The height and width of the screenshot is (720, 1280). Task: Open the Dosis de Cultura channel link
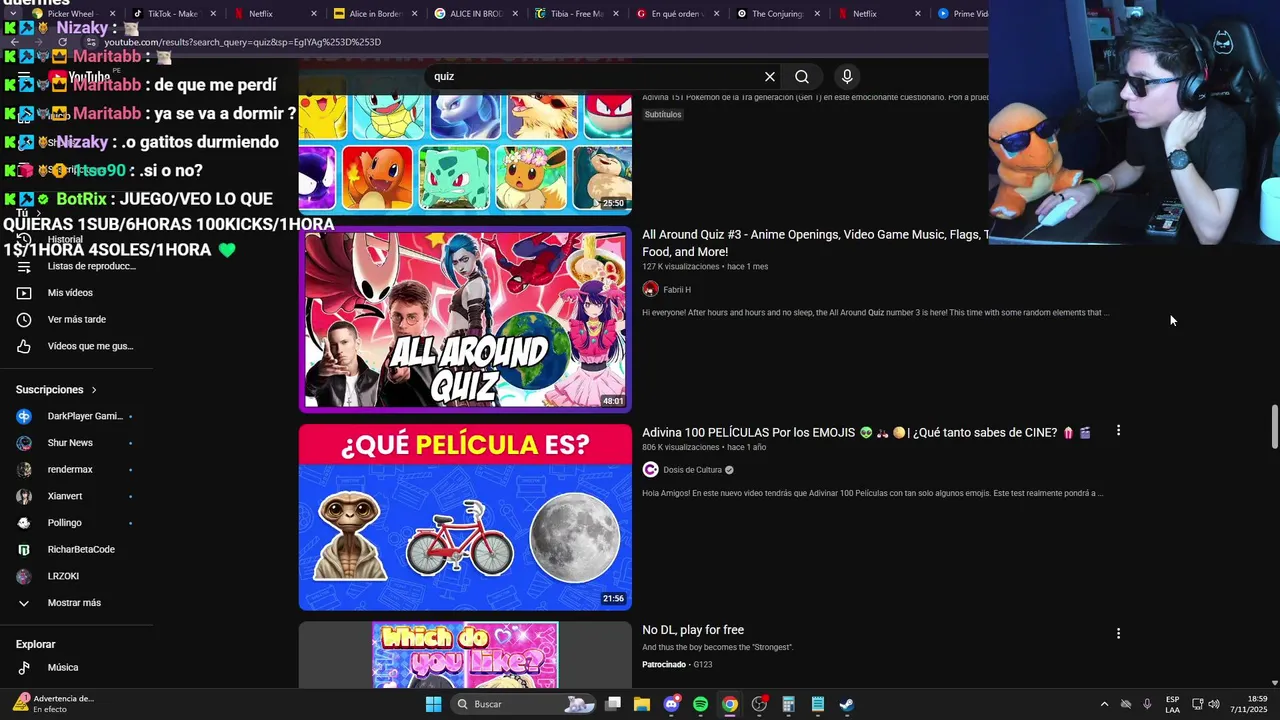(692, 470)
